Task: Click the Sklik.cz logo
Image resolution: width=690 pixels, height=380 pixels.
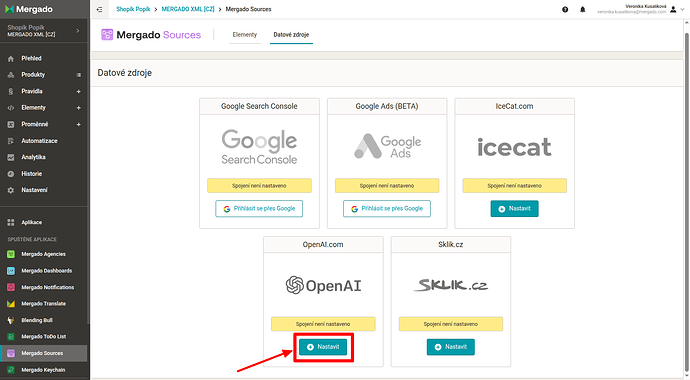Action: click(x=451, y=285)
